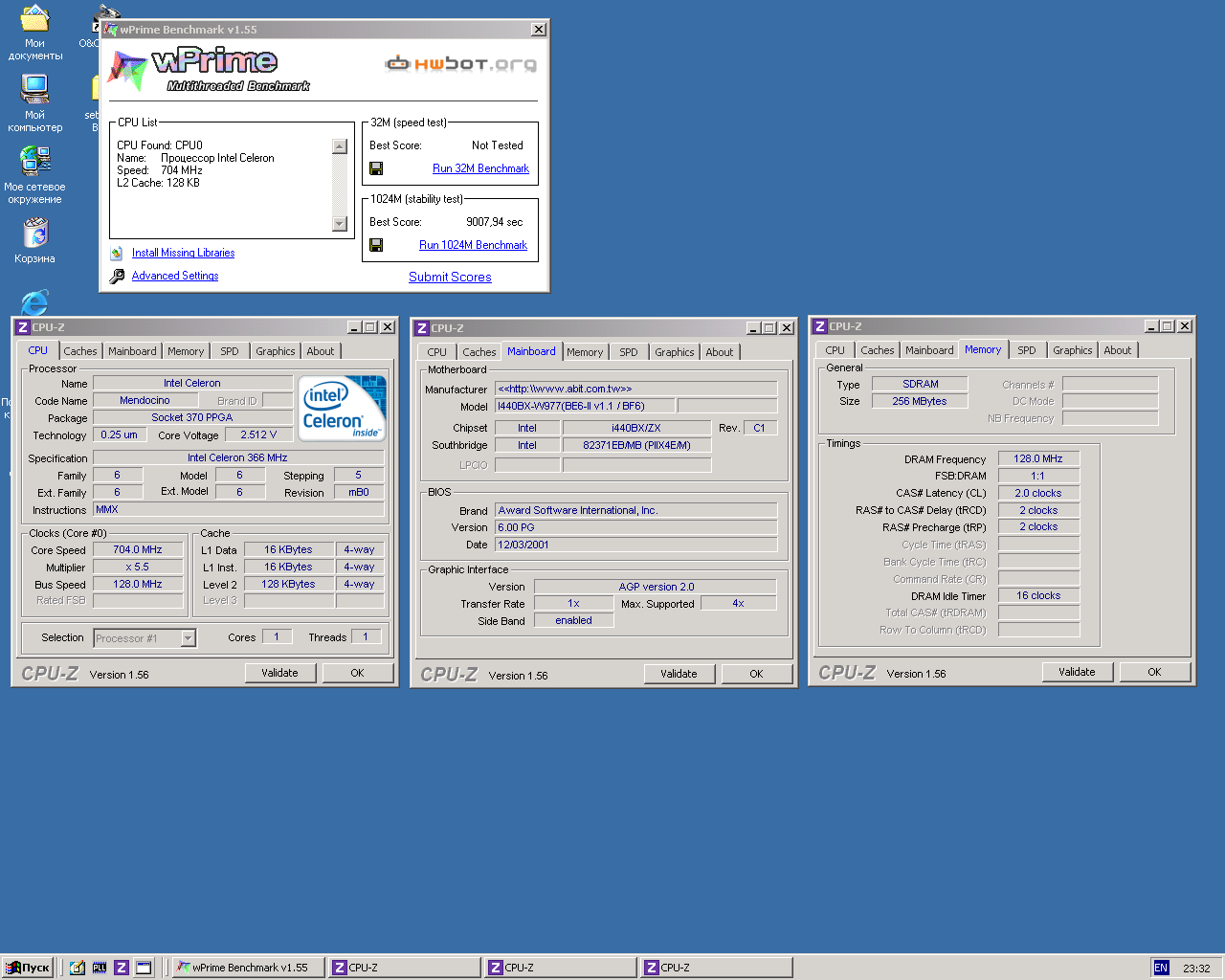Click the Best Score 9007,94 sec text
Viewport: 1225px width, 980px height.
pos(494,222)
